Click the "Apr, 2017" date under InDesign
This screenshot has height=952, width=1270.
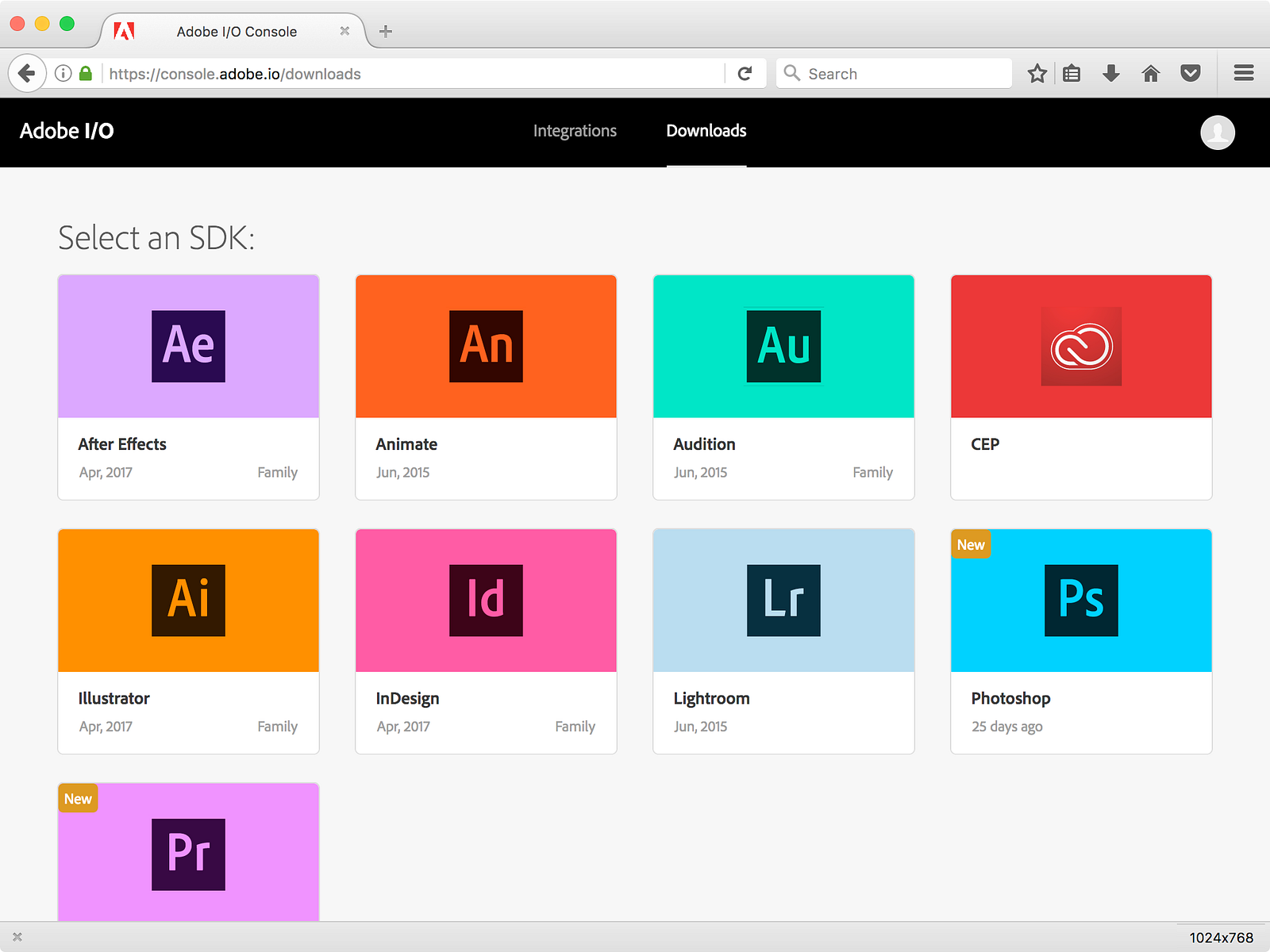pos(403,727)
